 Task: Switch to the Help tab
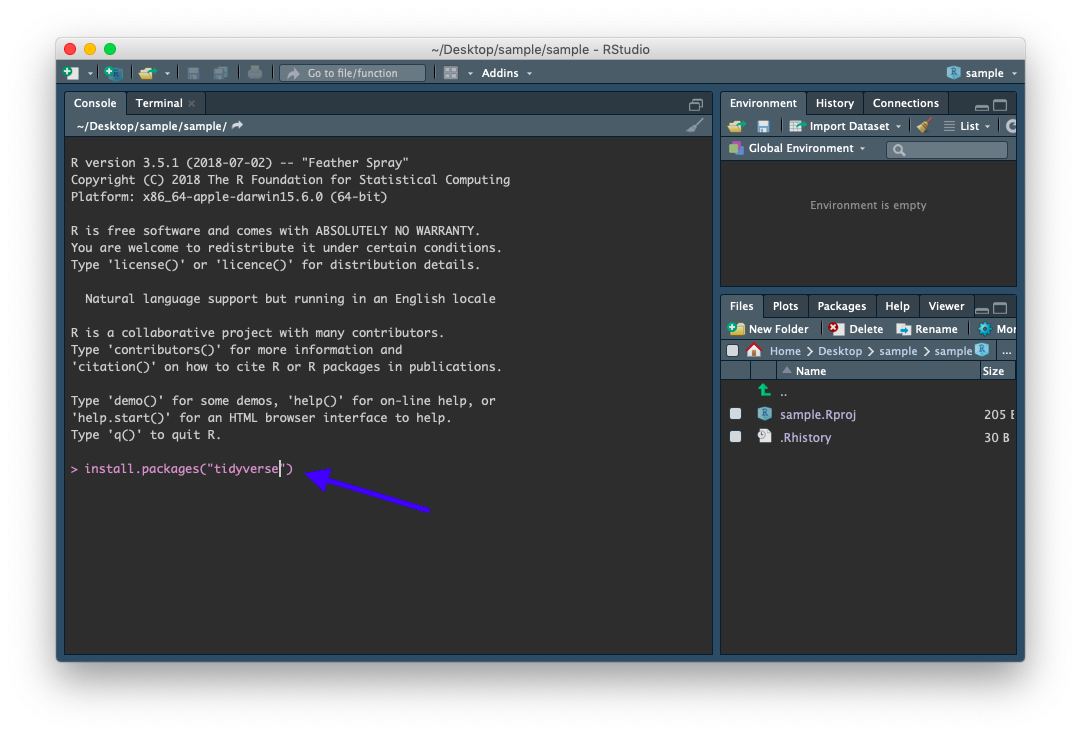tap(898, 306)
